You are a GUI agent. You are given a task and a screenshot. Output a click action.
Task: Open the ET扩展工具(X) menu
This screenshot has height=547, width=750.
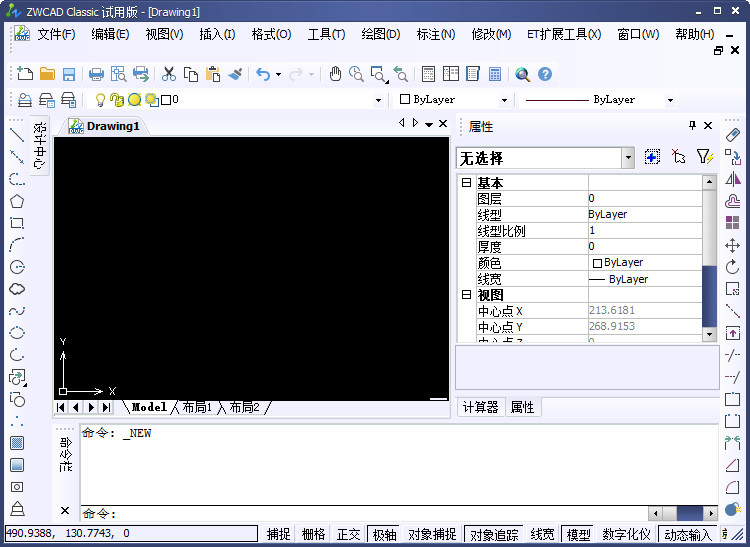(564, 34)
